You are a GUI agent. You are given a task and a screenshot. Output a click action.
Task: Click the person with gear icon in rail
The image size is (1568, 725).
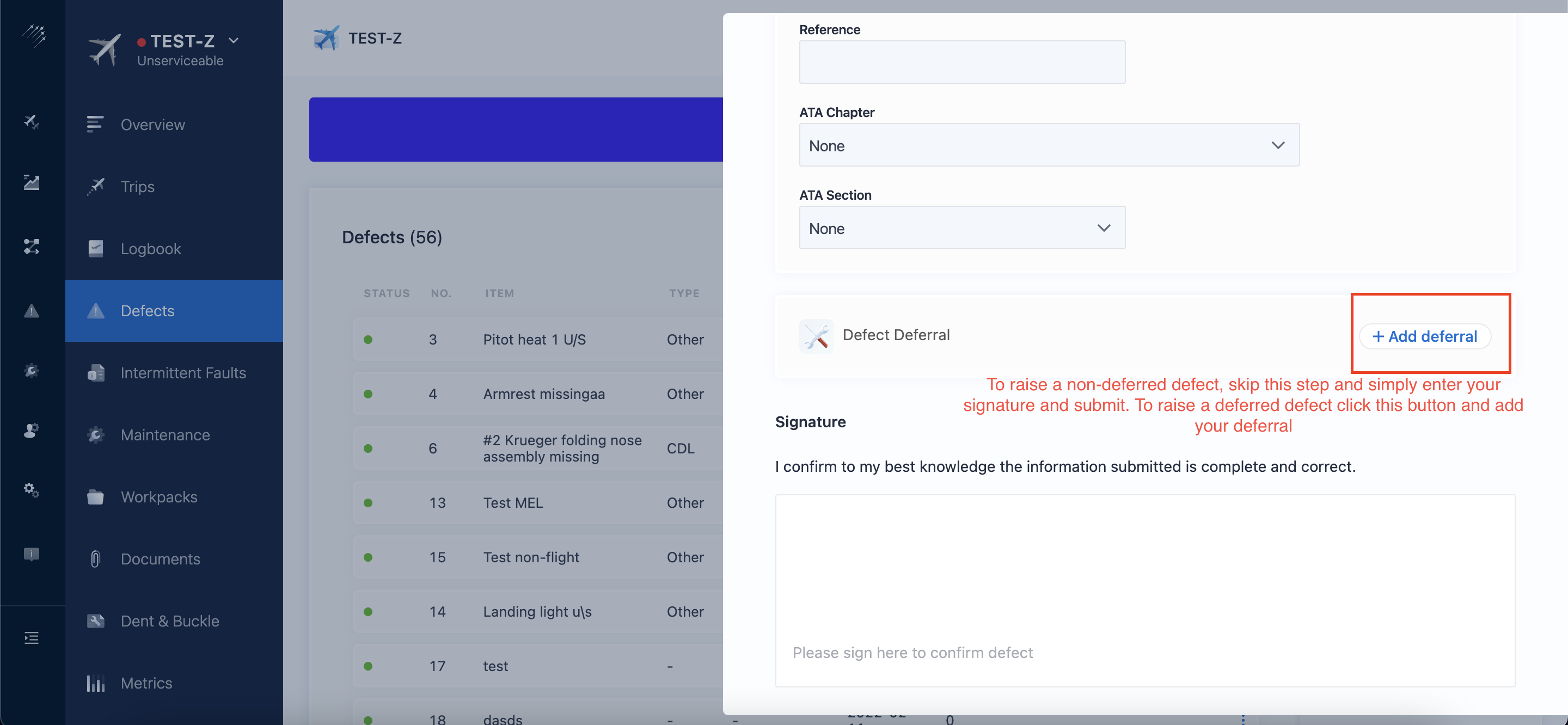[32, 431]
